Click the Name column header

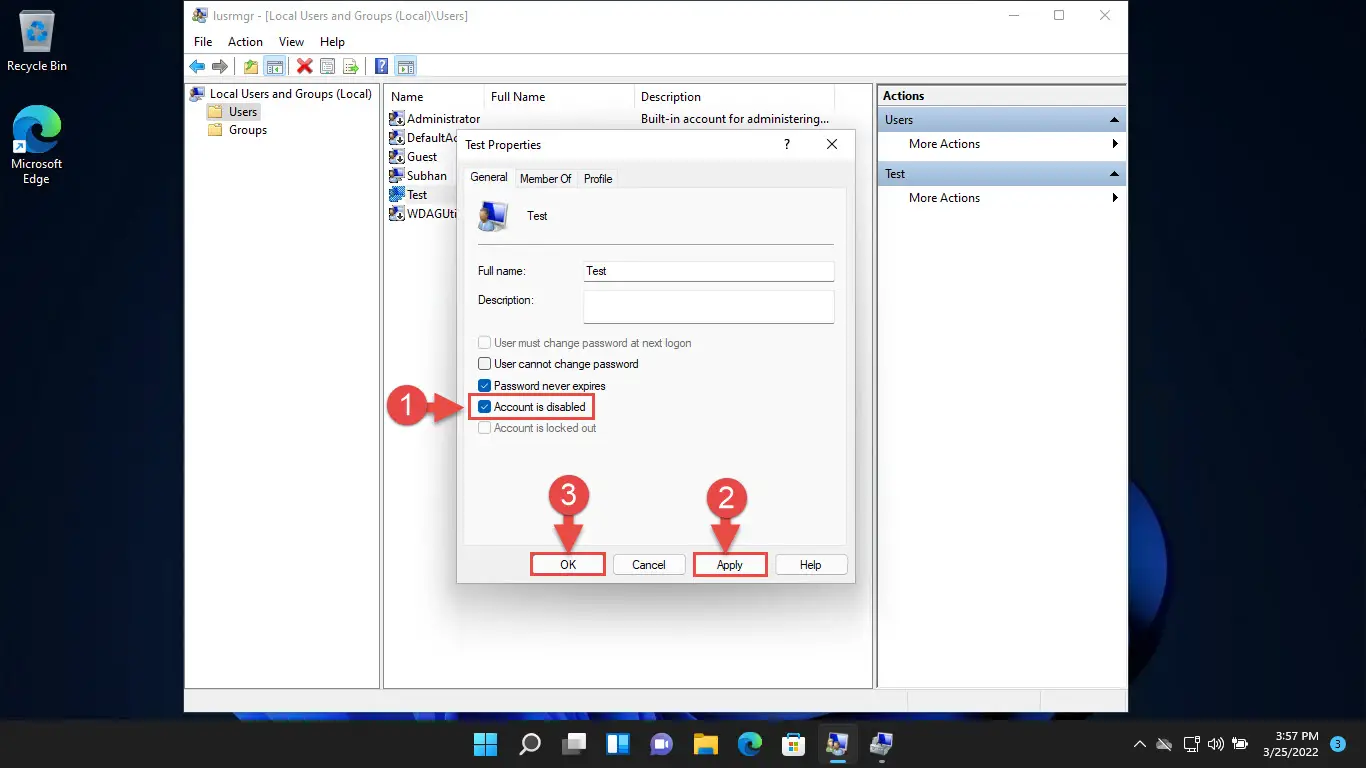435,97
